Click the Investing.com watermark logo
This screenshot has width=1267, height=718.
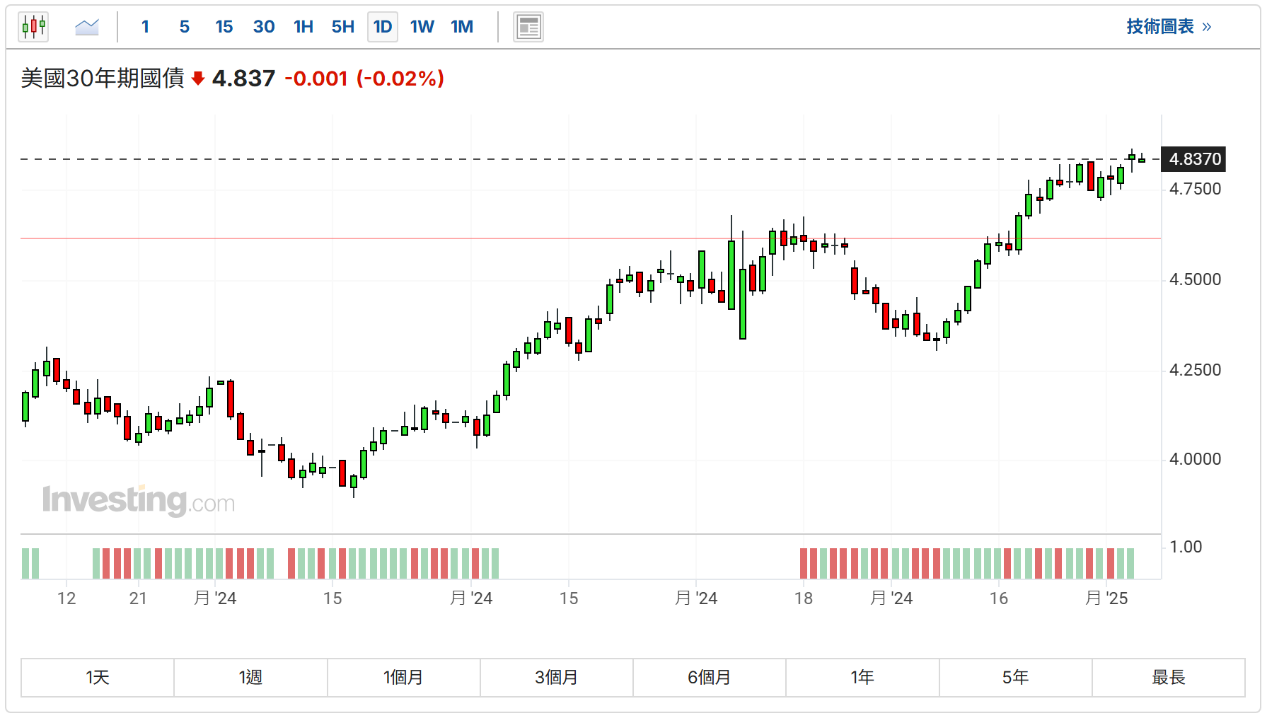click(x=138, y=500)
